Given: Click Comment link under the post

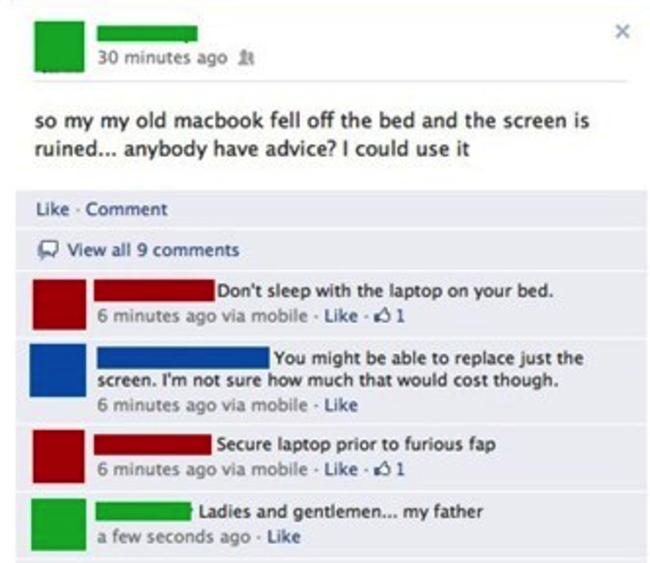Looking at the screenshot, I should pos(126,209).
